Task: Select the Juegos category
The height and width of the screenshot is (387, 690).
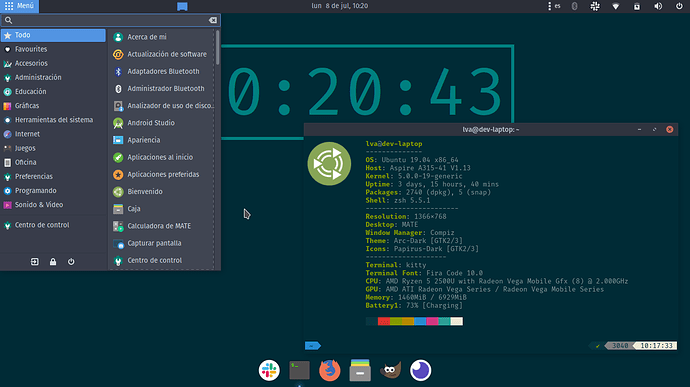Action: (53, 148)
